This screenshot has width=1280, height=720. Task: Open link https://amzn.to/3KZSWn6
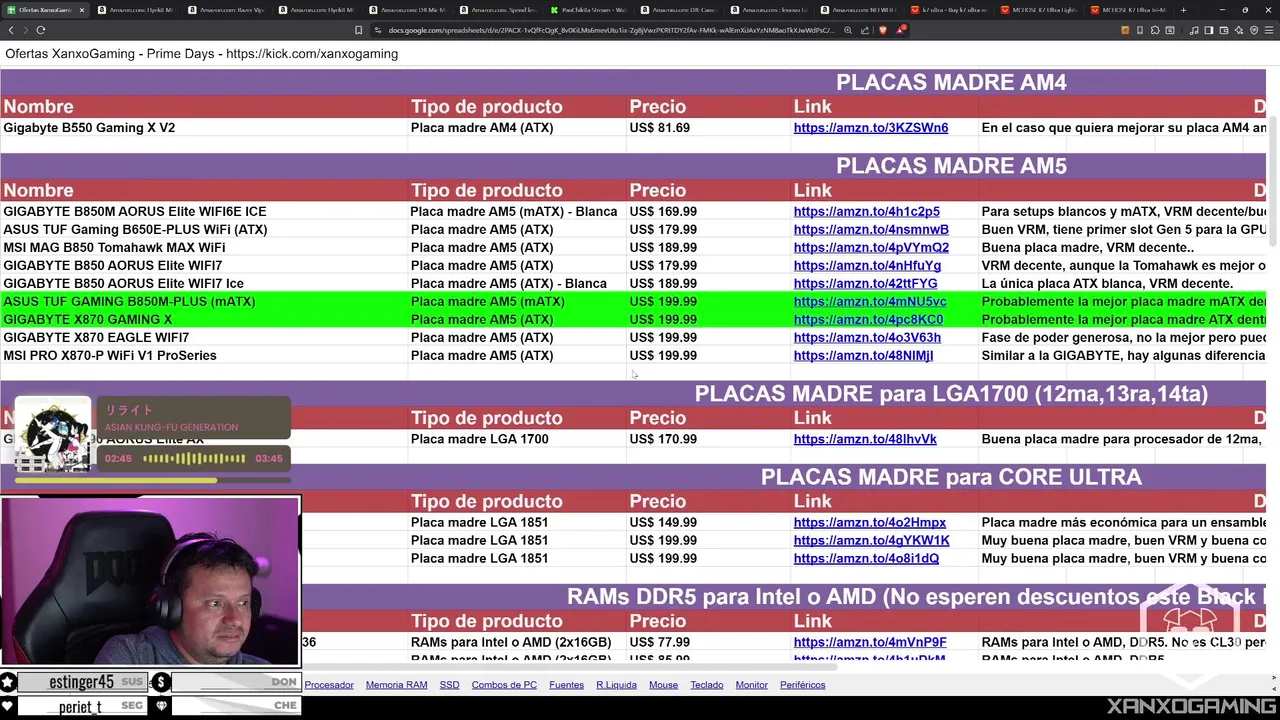tap(871, 128)
